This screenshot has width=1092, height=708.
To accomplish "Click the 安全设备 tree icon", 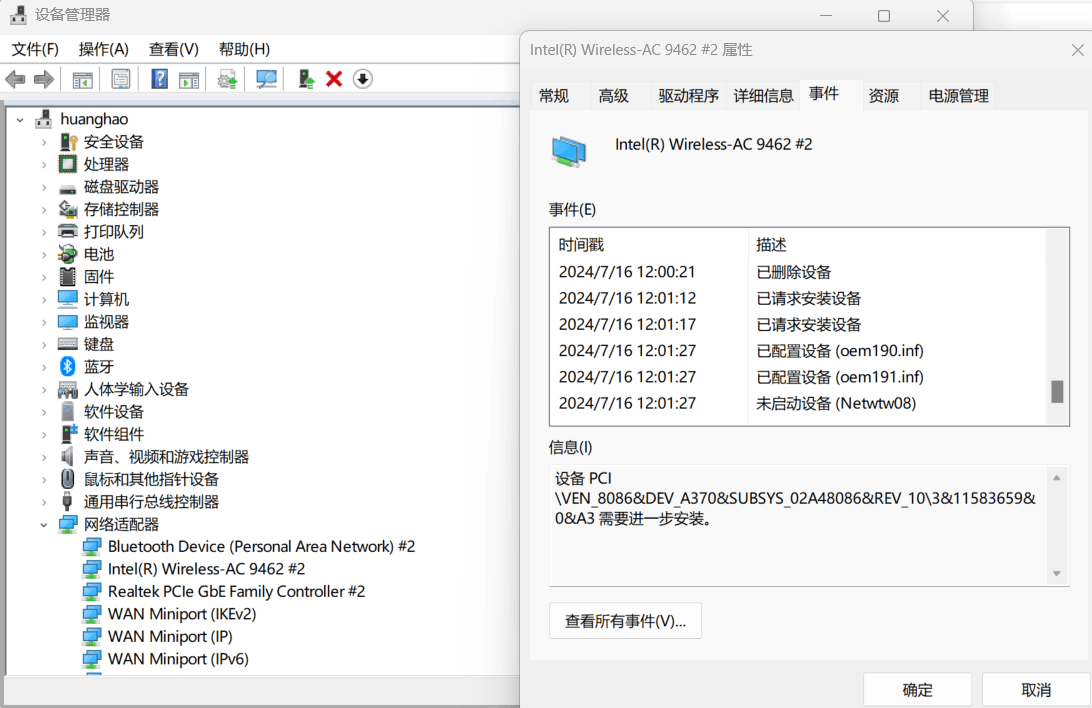I will coord(68,142).
